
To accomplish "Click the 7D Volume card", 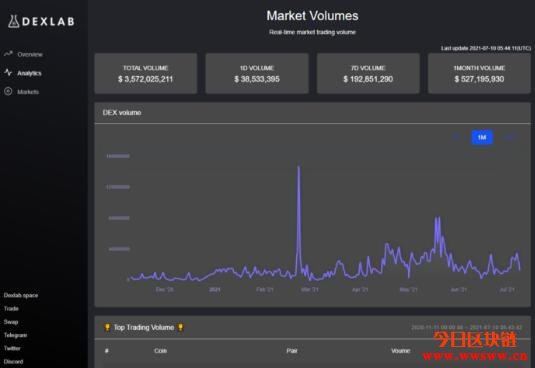I will click(x=368, y=73).
